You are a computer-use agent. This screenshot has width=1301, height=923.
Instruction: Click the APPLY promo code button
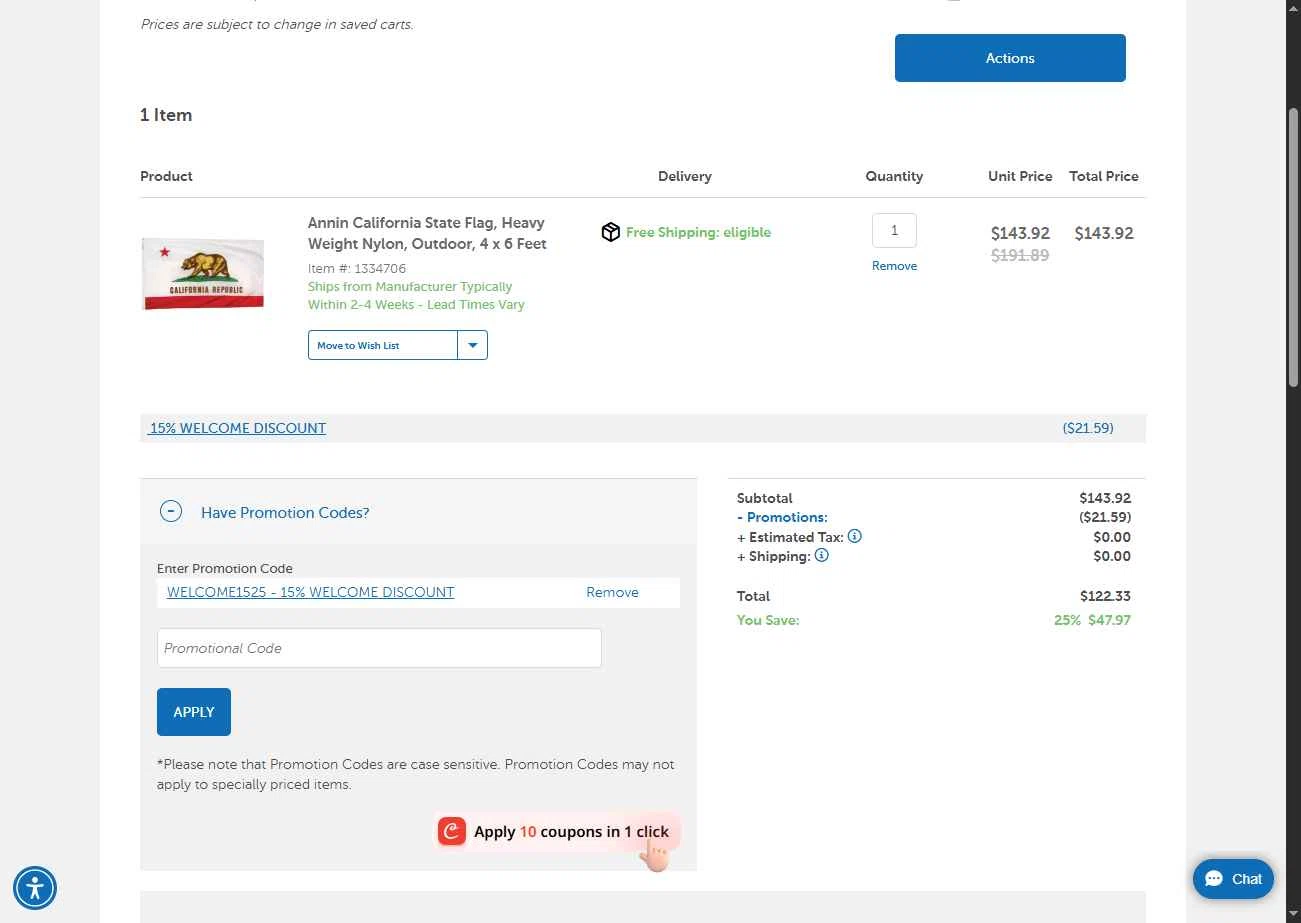pos(194,712)
